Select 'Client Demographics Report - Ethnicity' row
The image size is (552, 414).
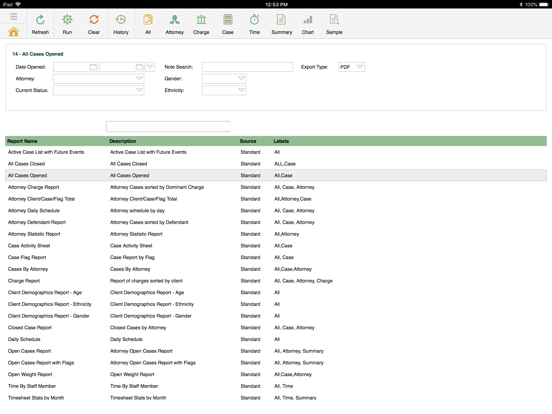click(x=276, y=304)
